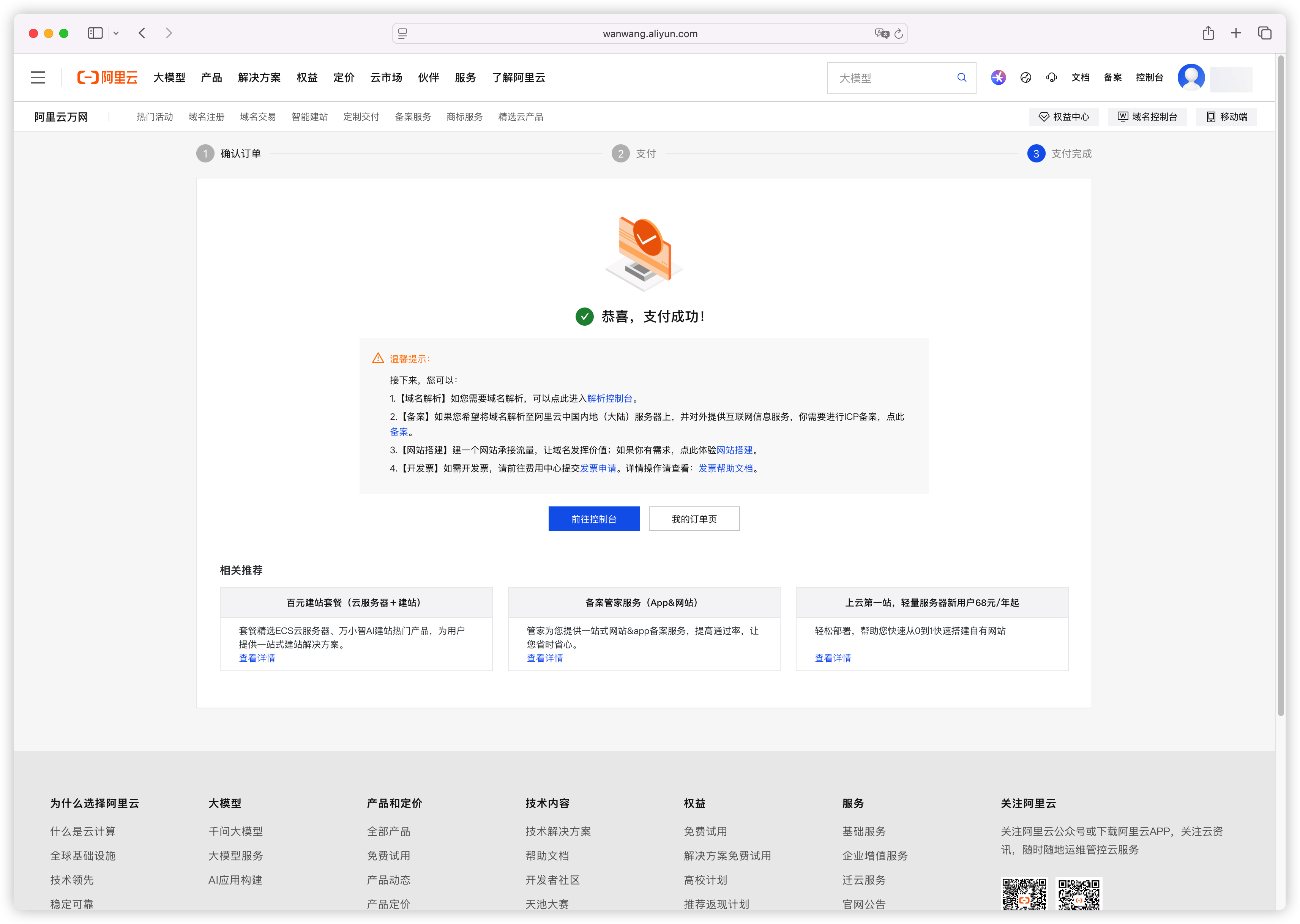Open the 解决方案 menu
This screenshot has height=924, width=1300.
pos(259,77)
